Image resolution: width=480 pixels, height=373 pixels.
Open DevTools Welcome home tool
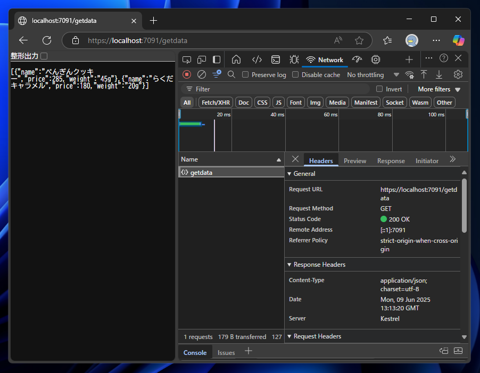coord(236,60)
